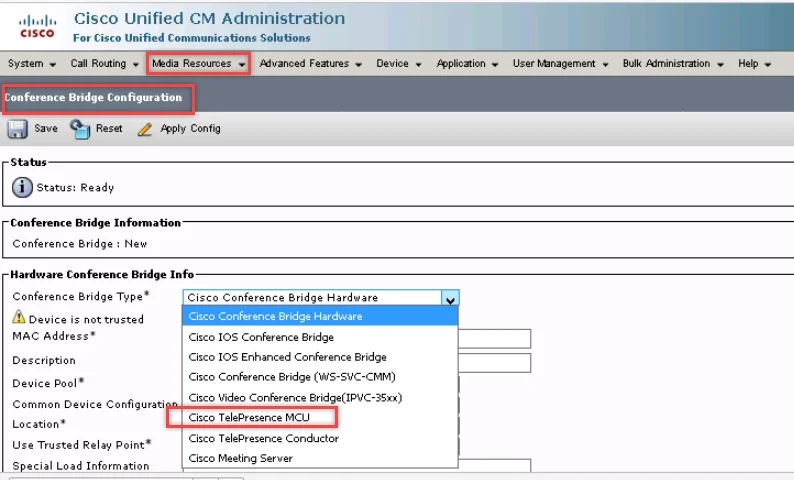Click the Conference Bridge : New text
Screen dimensions: 794x480
click(80, 244)
